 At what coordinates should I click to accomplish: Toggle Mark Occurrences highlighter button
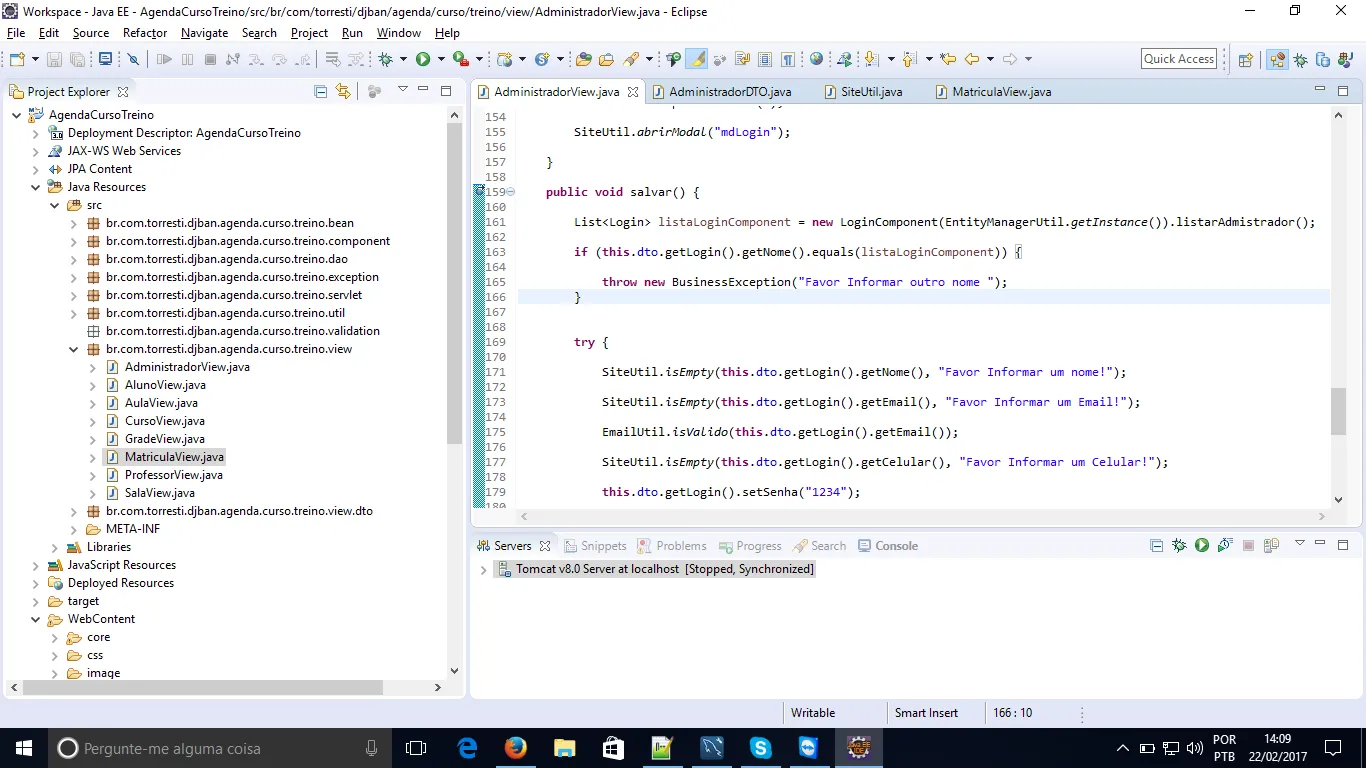click(x=697, y=59)
